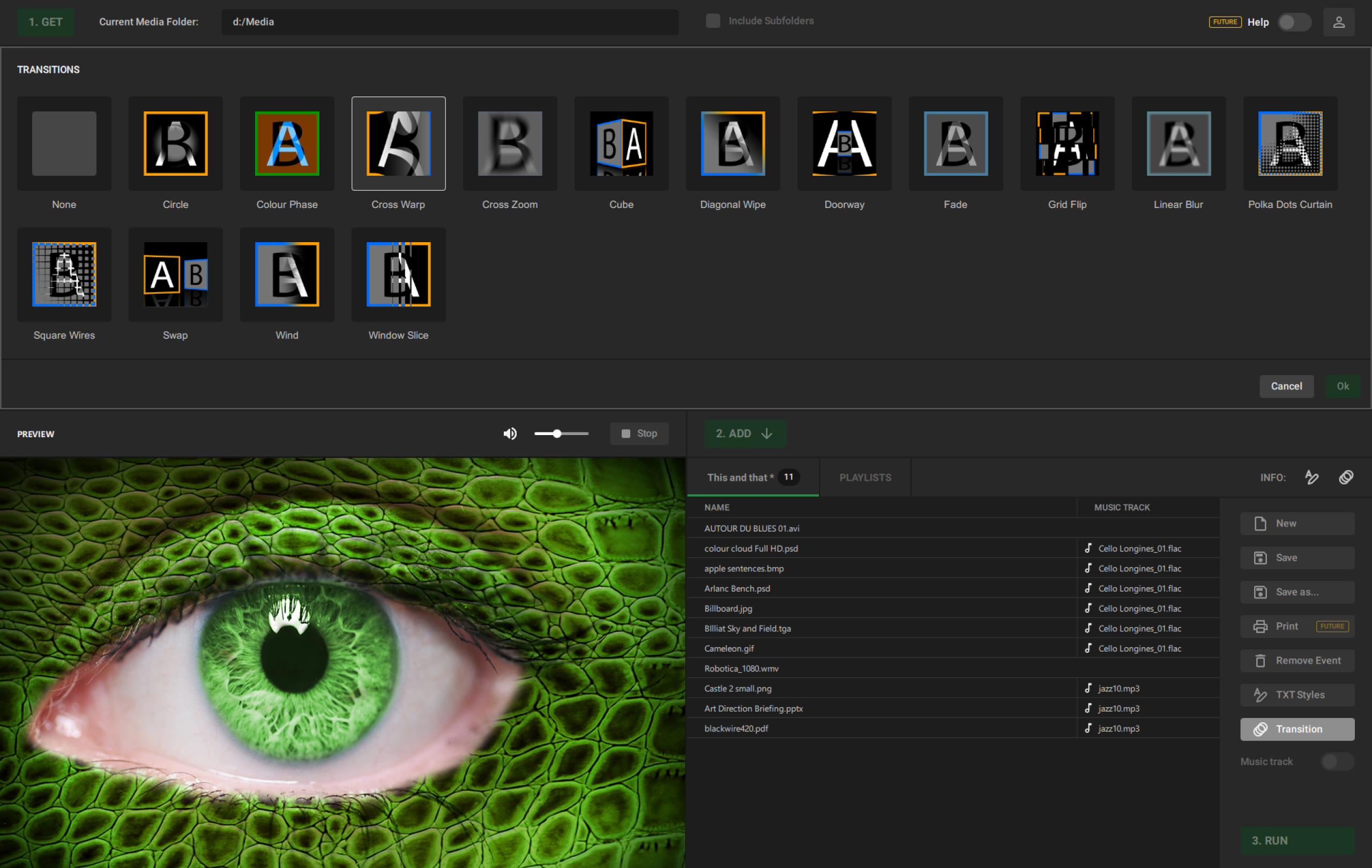
Task: Select Robotica_1080.wmv in the playlist
Action: [x=741, y=669]
